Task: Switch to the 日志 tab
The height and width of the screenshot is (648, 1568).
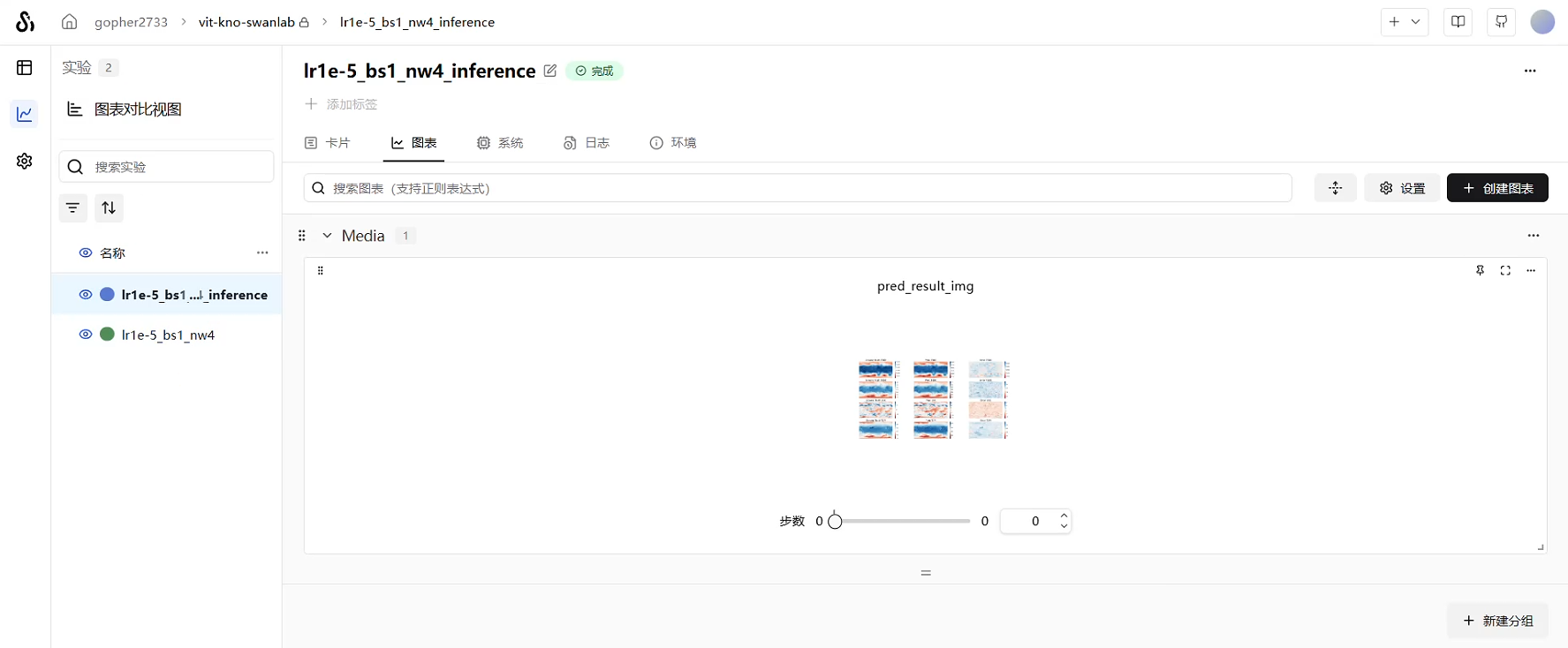Action: [587, 143]
